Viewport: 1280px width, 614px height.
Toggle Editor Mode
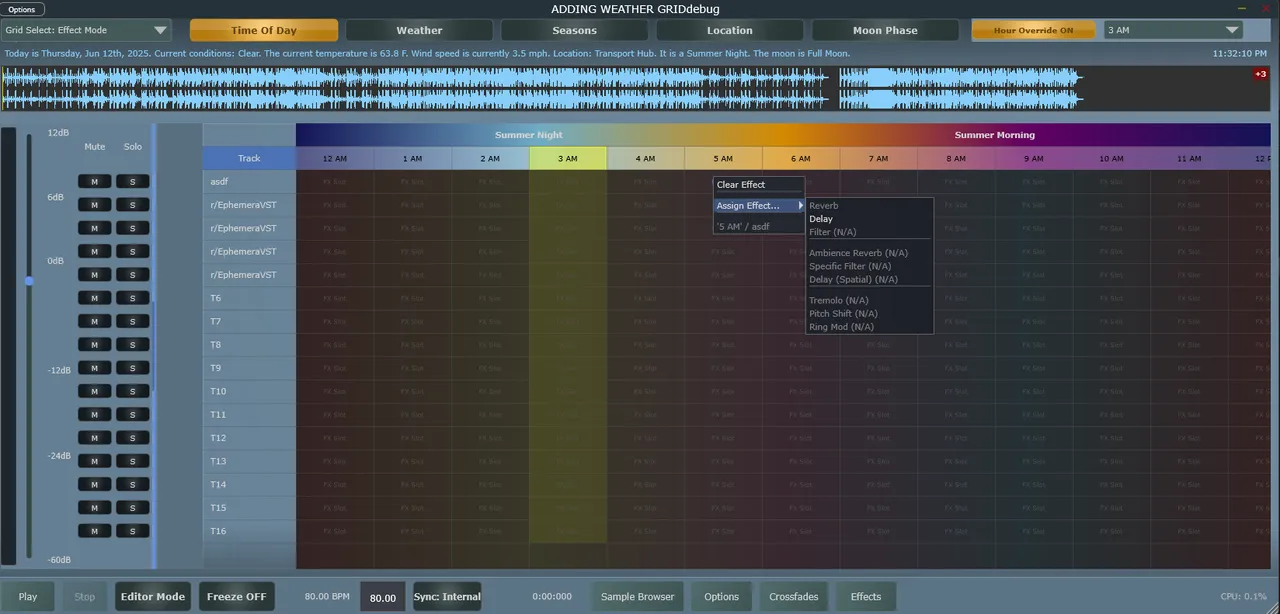(x=152, y=596)
